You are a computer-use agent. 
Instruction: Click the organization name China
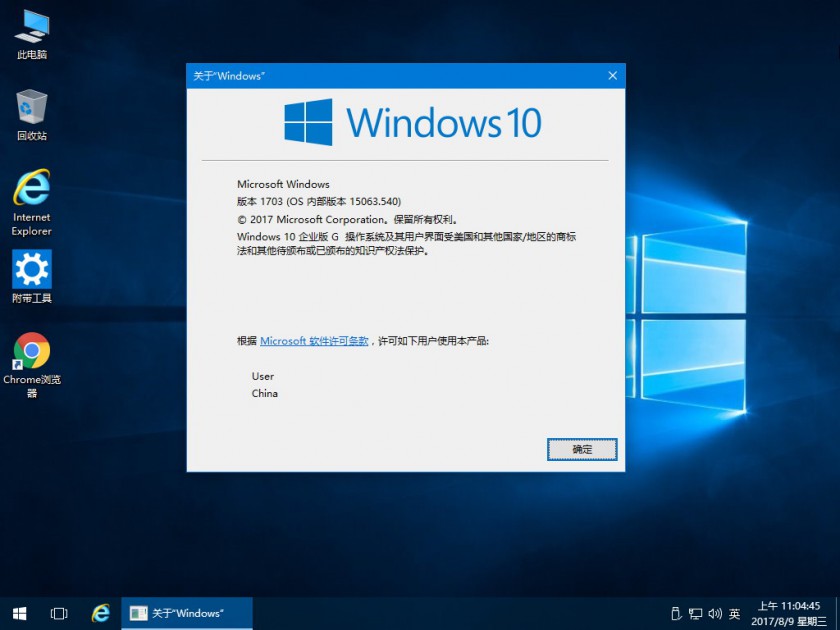(265, 393)
